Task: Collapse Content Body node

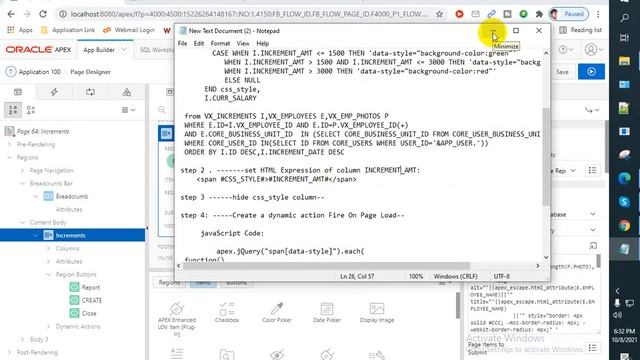Action: (22, 222)
